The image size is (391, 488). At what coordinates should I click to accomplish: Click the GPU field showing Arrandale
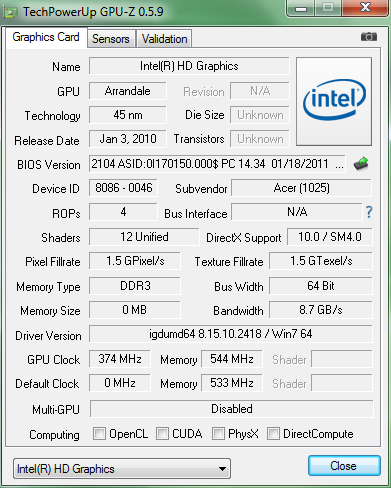[x=128, y=91]
